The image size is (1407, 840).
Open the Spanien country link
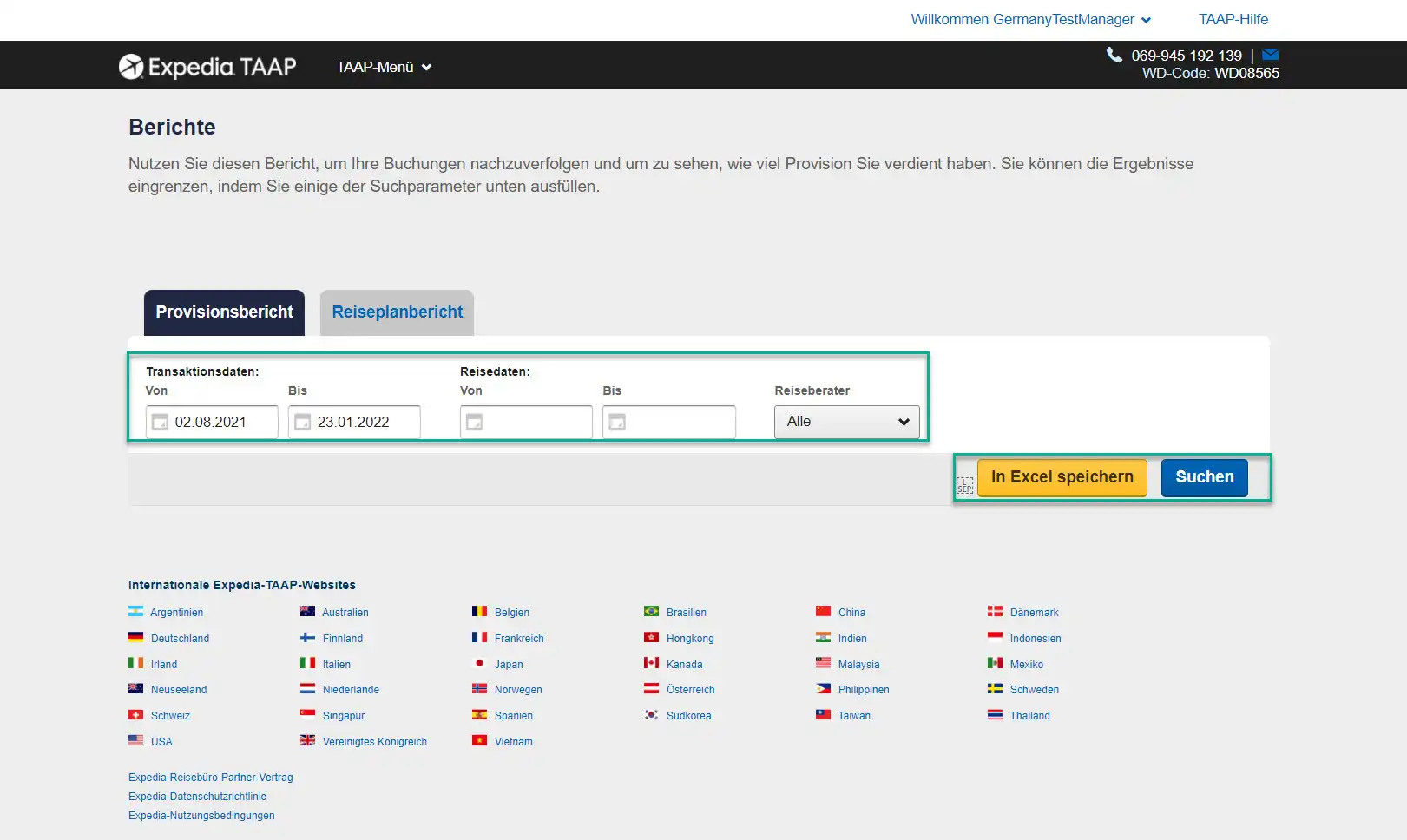[514, 716]
